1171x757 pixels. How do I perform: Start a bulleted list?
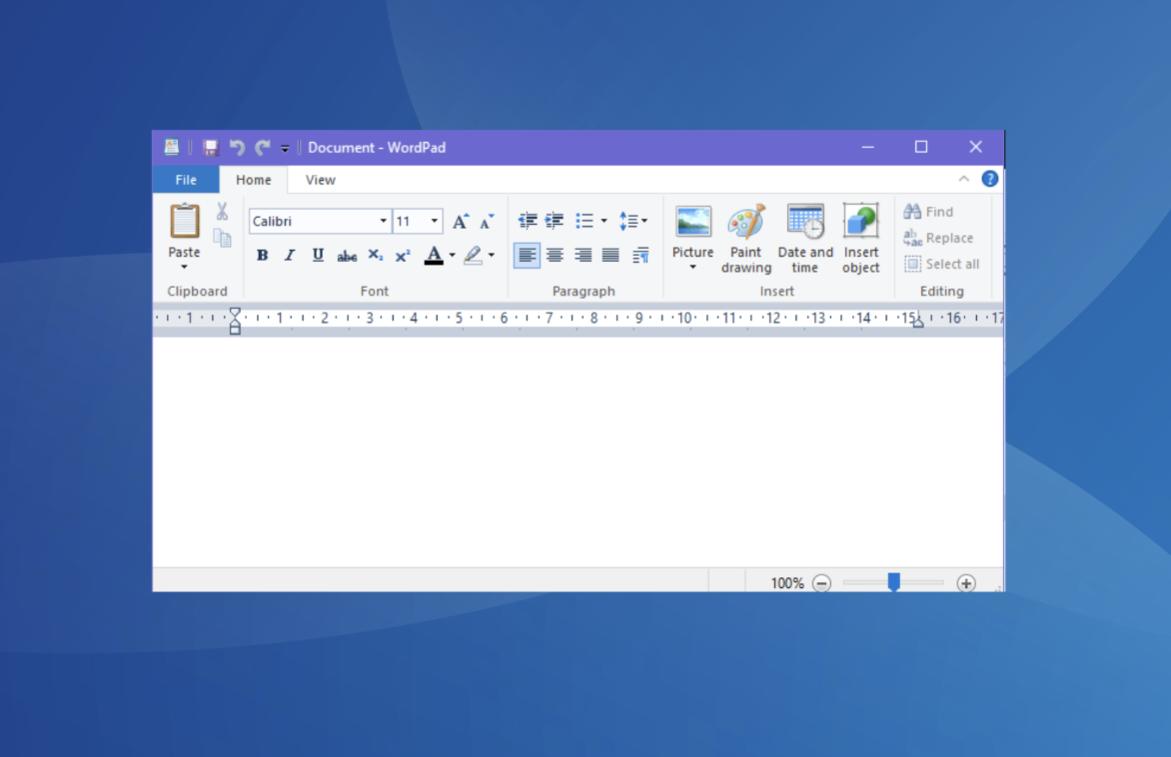coord(584,221)
